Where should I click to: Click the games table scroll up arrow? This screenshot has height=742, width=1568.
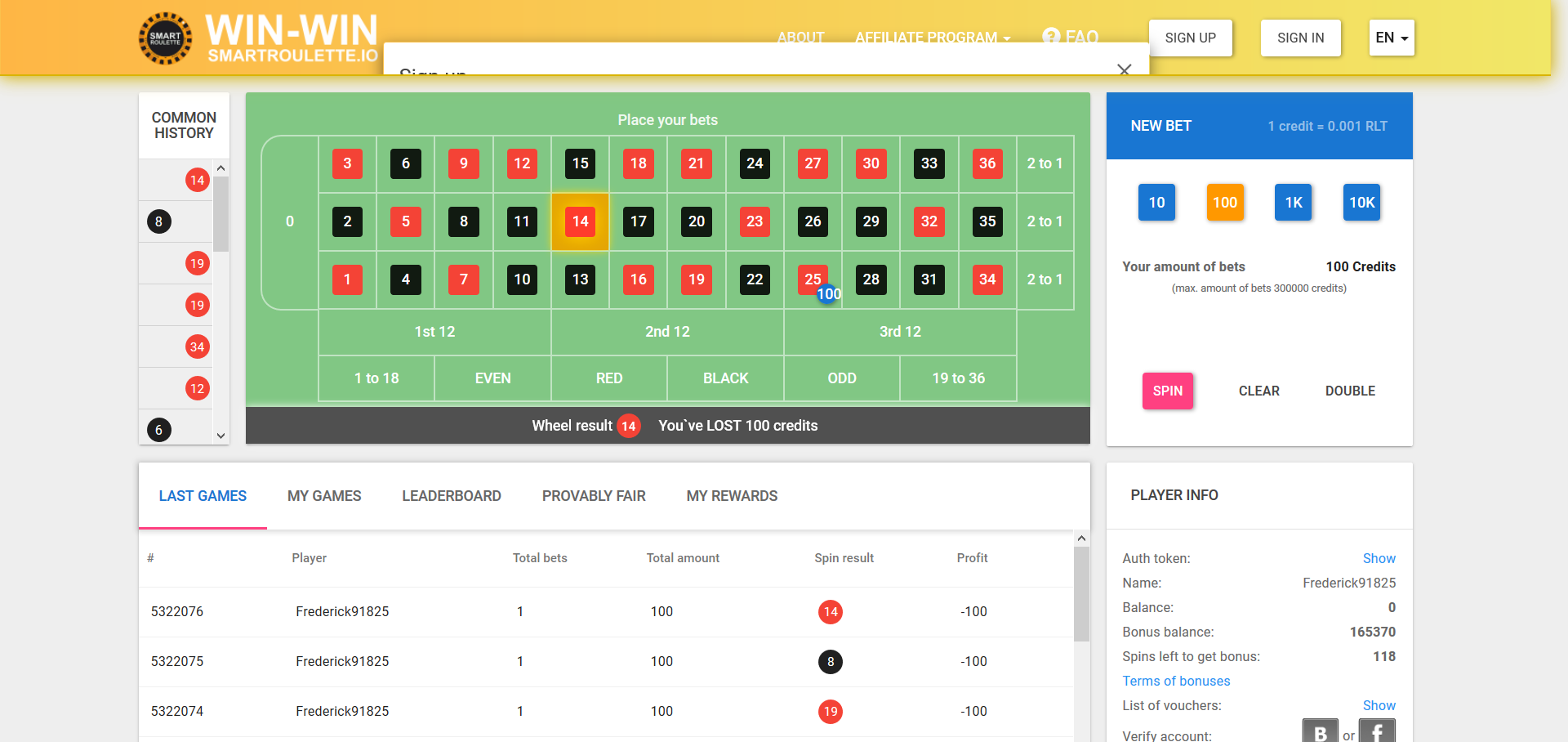[1081, 539]
